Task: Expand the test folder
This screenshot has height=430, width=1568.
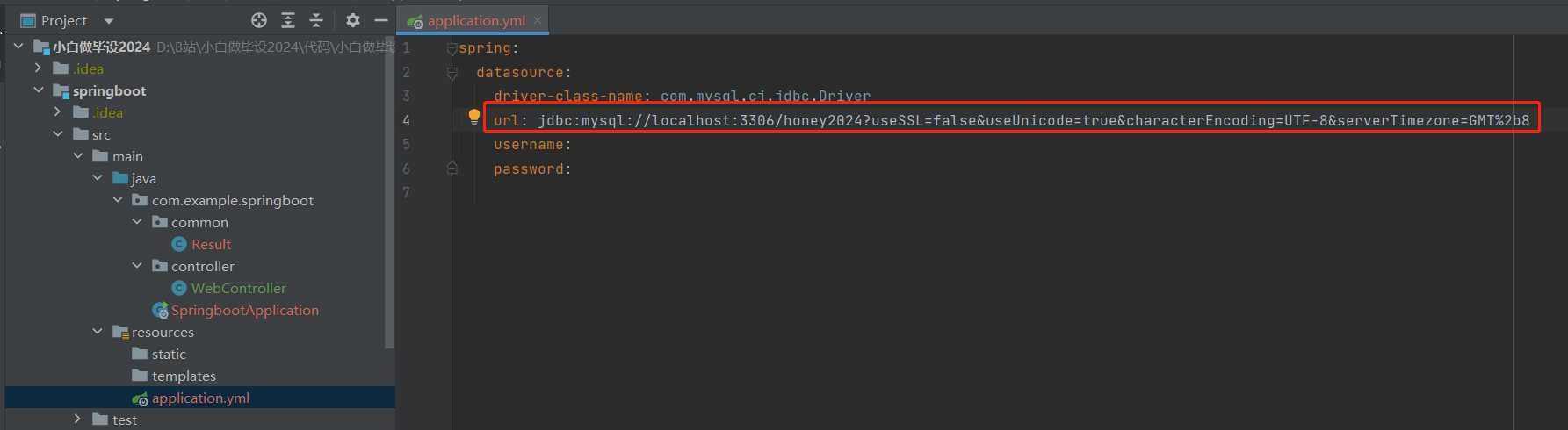Action: (x=78, y=419)
